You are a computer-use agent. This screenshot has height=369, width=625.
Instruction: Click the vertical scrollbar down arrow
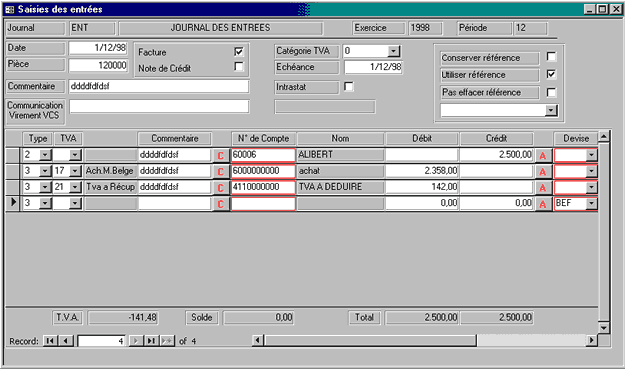click(604, 328)
